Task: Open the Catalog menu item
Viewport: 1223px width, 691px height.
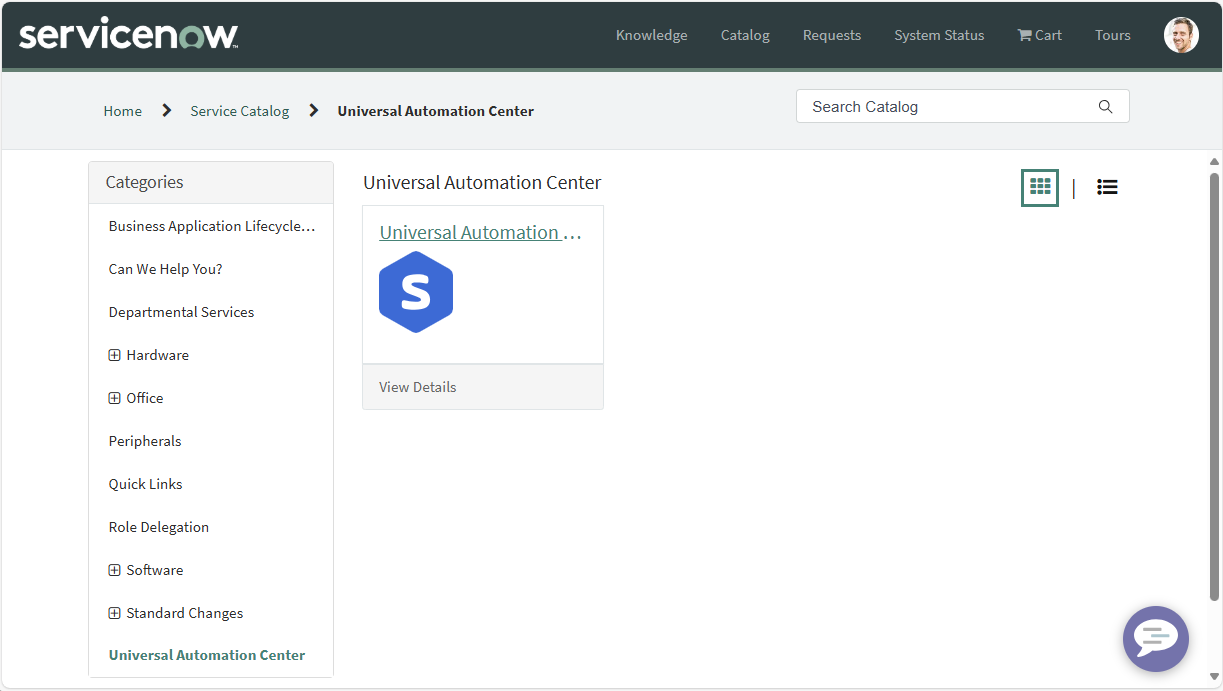Action: click(745, 35)
